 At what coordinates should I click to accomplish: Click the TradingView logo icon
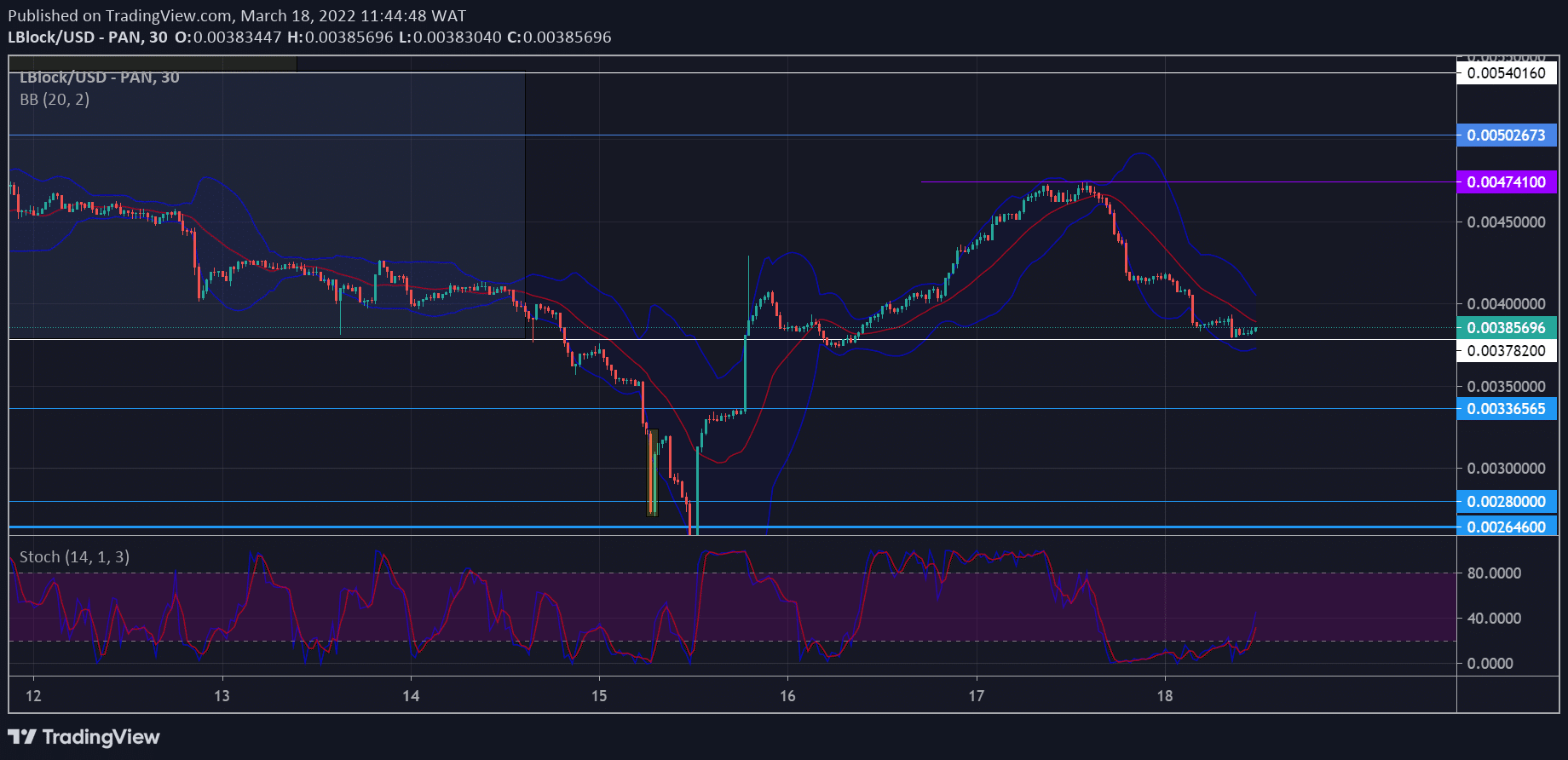tap(22, 737)
